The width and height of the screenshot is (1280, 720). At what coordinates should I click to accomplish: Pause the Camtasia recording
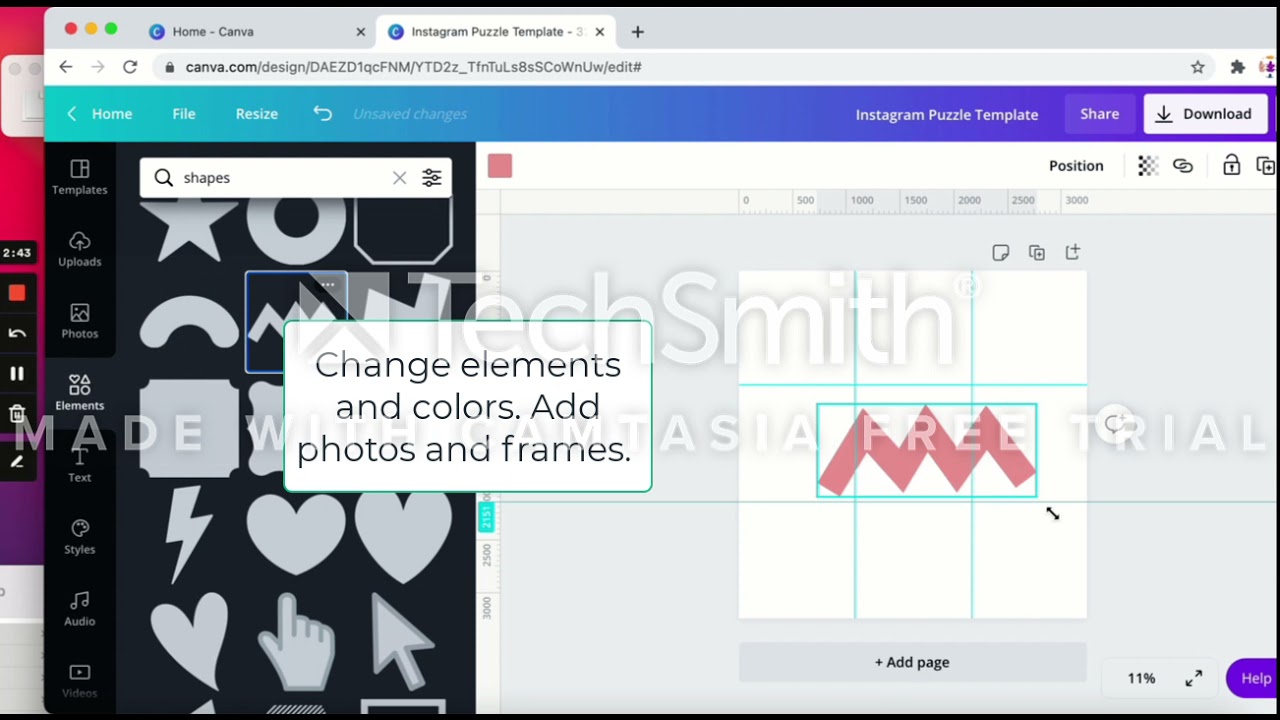17,373
